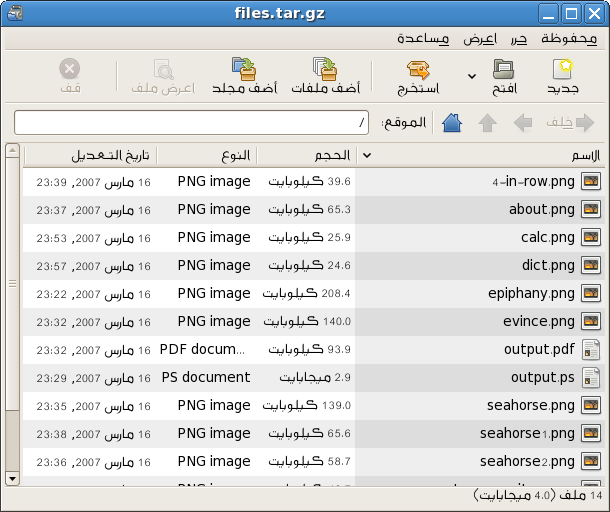Sort by Date Modified (تاريخ التعديل) column
Image resolution: width=610 pixels, height=512 pixels.
(90, 156)
